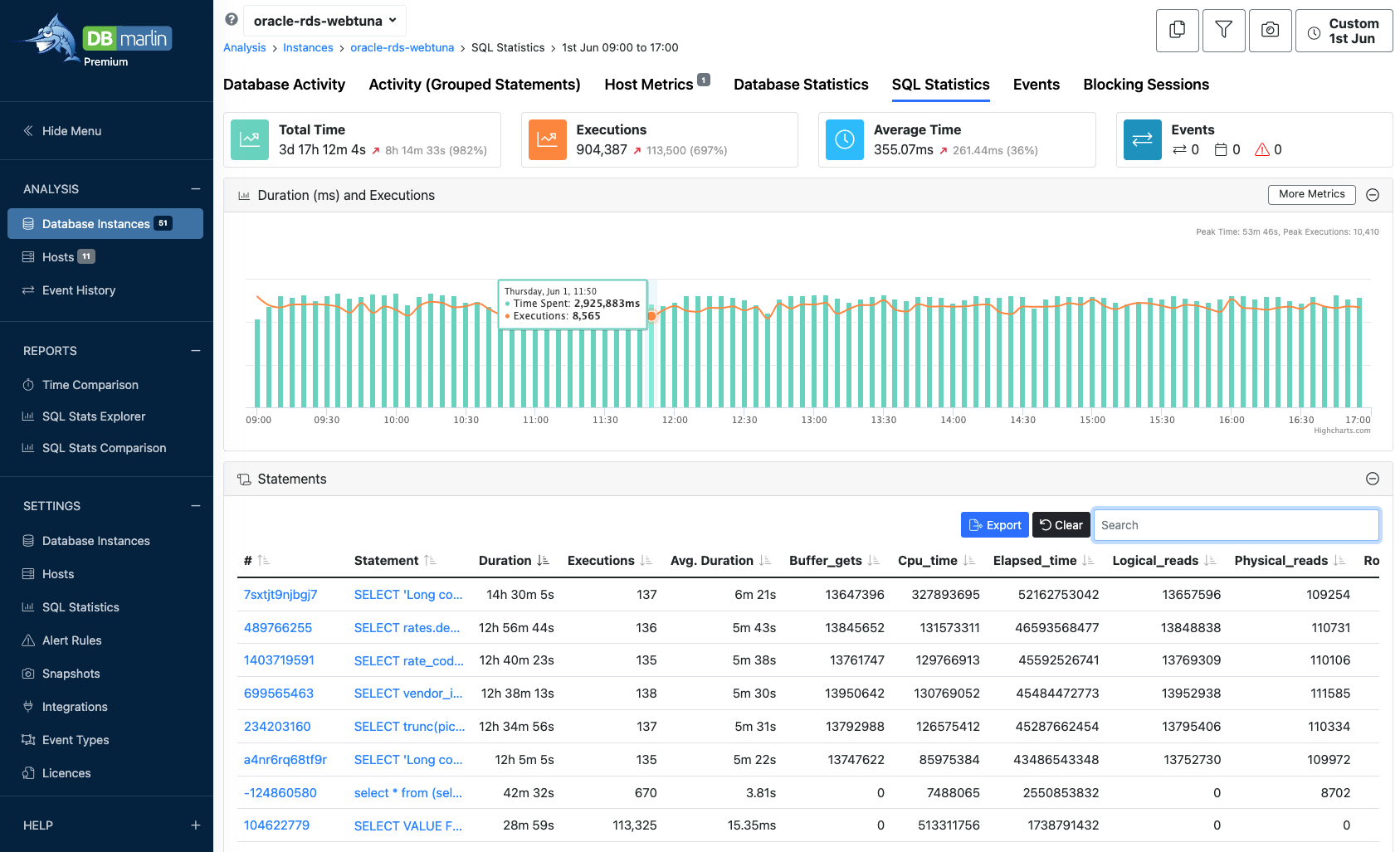This screenshot has height=852, width=1400.
Task: Click the highlighted 11:50 executions data point
Action: point(651,316)
